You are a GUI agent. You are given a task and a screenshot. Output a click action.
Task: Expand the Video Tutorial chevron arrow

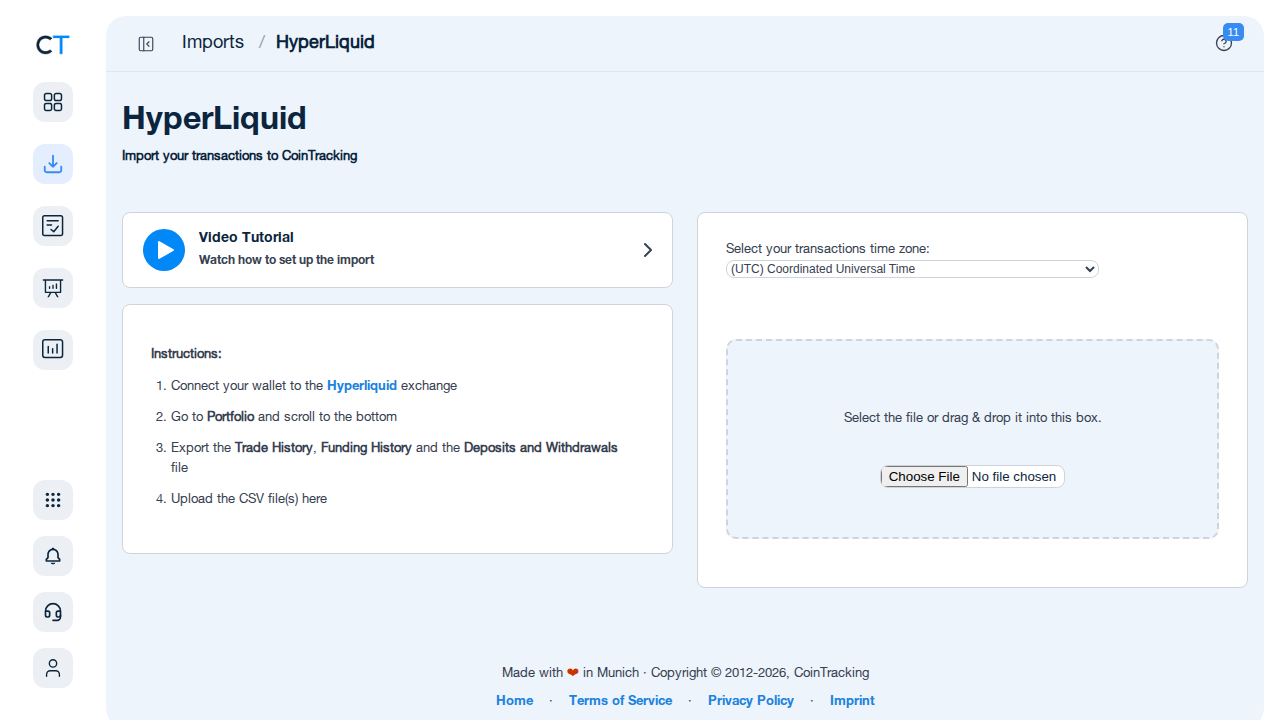click(x=647, y=250)
